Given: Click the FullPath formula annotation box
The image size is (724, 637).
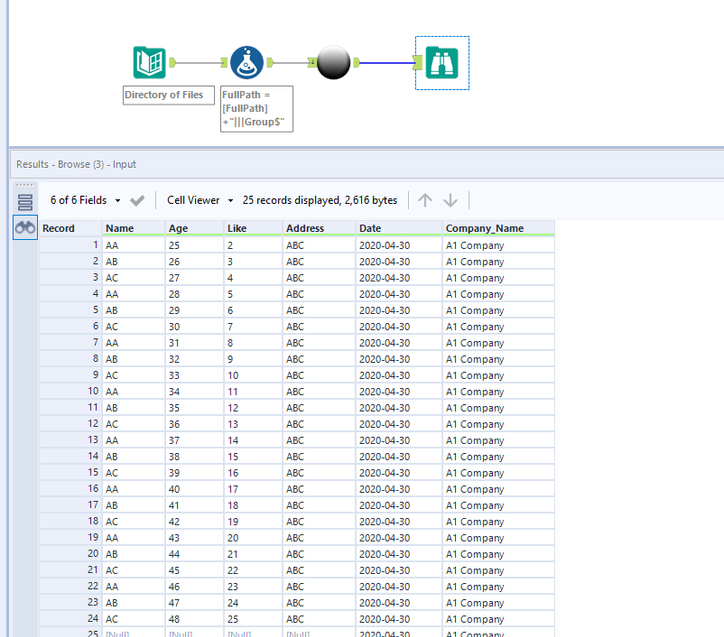Looking at the screenshot, I should pyautogui.click(x=256, y=108).
